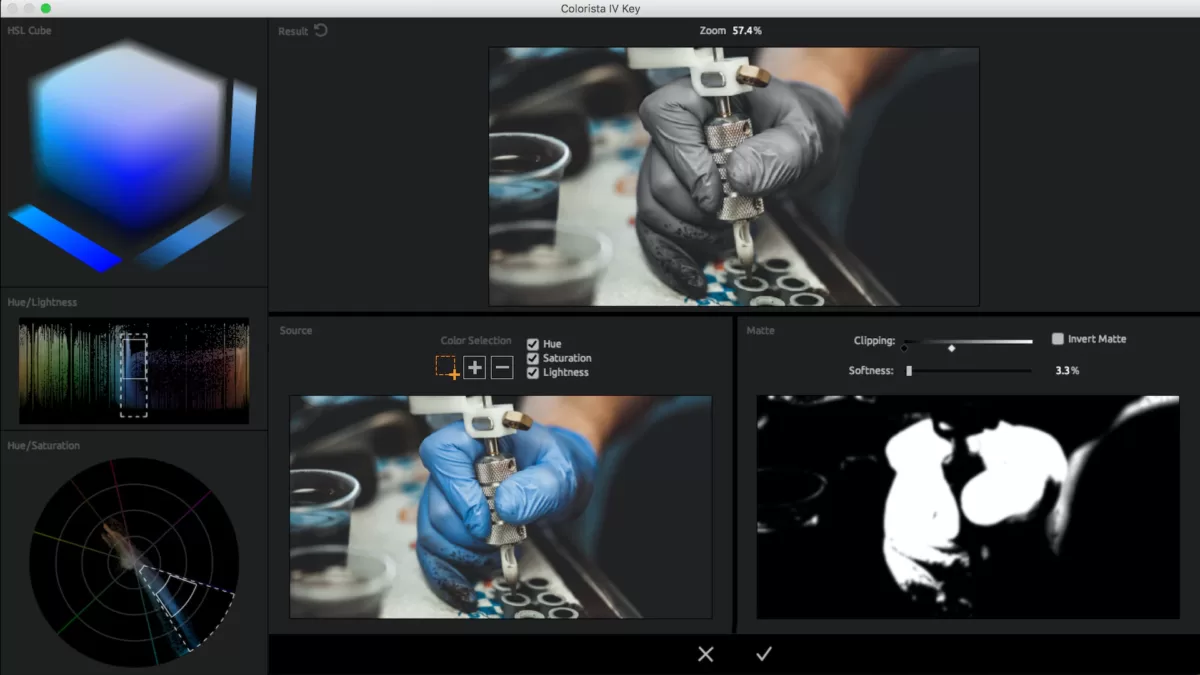Select the rectangular color selection tool
The height and width of the screenshot is (675, 1200).
[x=447, y=368]
